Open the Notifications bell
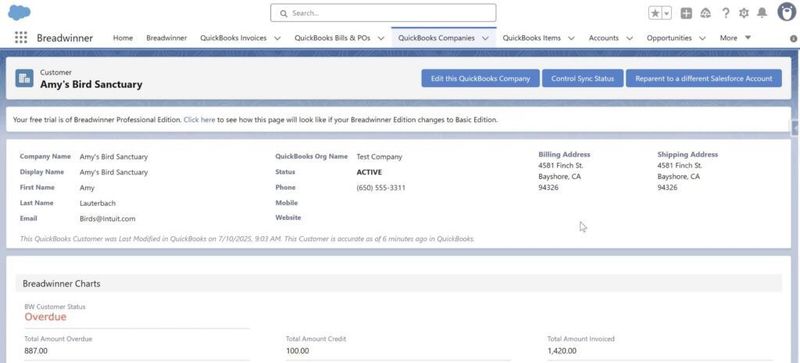 [762, 13]
